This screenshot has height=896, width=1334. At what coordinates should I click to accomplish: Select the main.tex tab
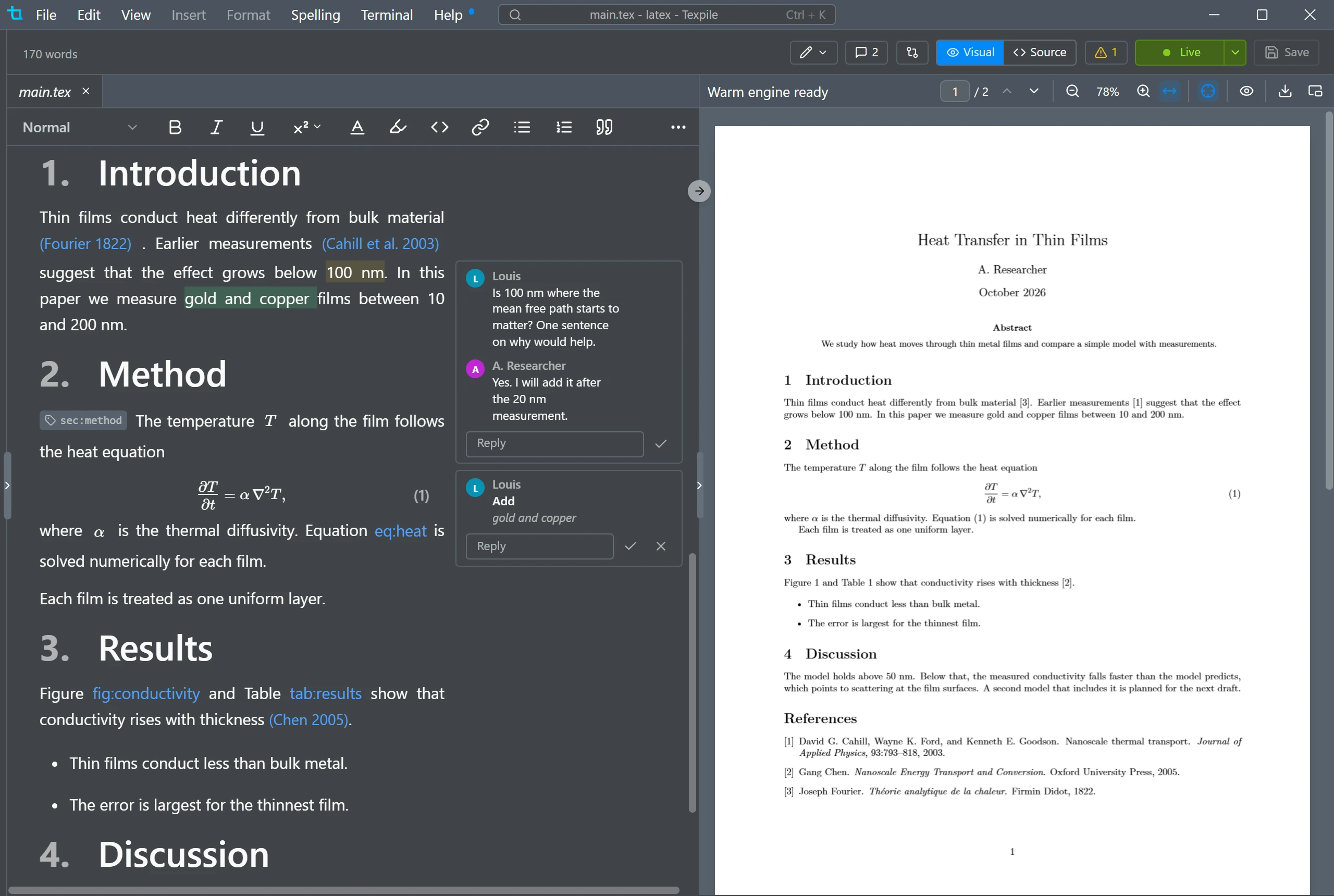click(x=45, y=92)
